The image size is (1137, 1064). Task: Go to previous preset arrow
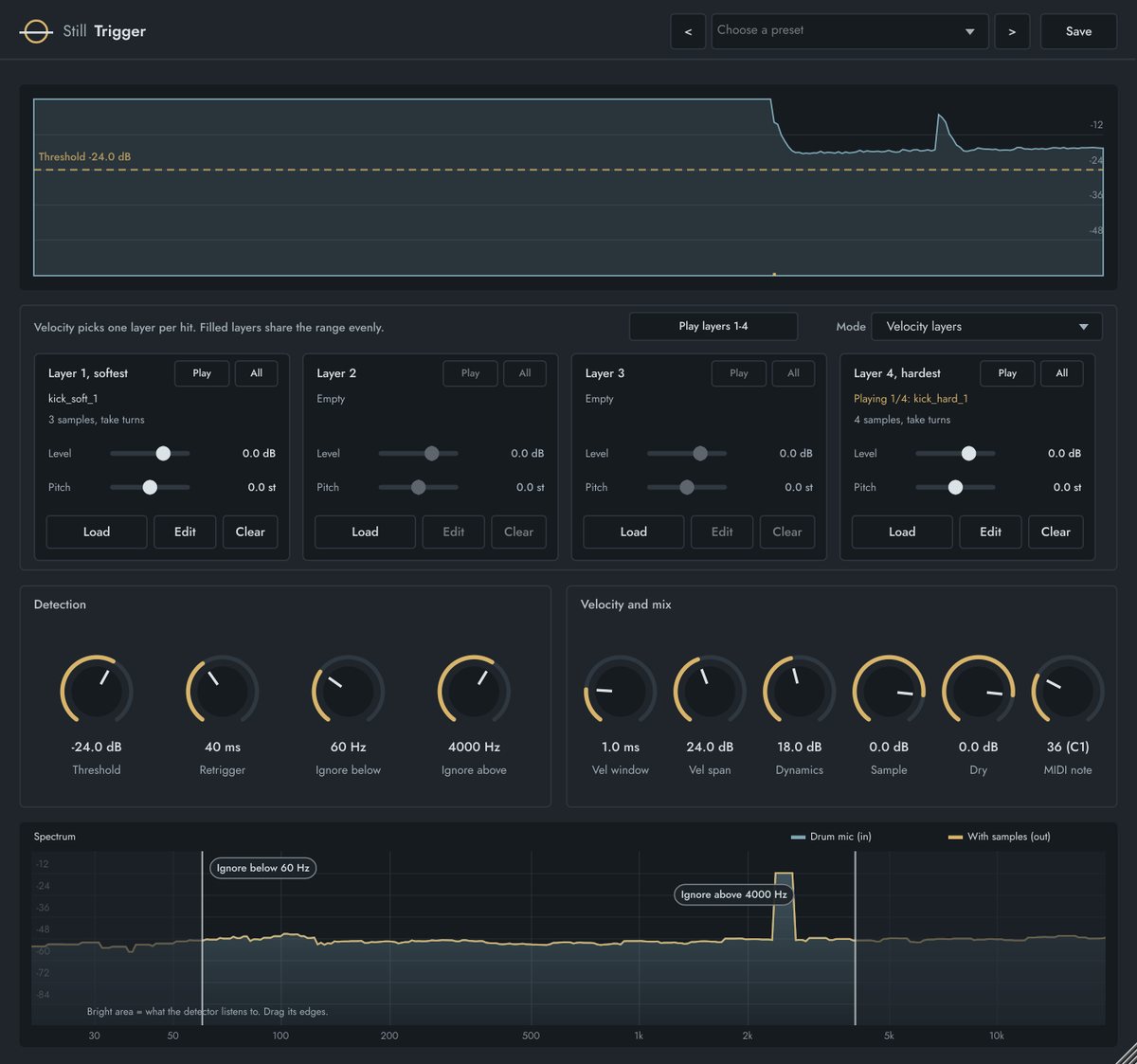pyautogui.click(x=688, y=31)
